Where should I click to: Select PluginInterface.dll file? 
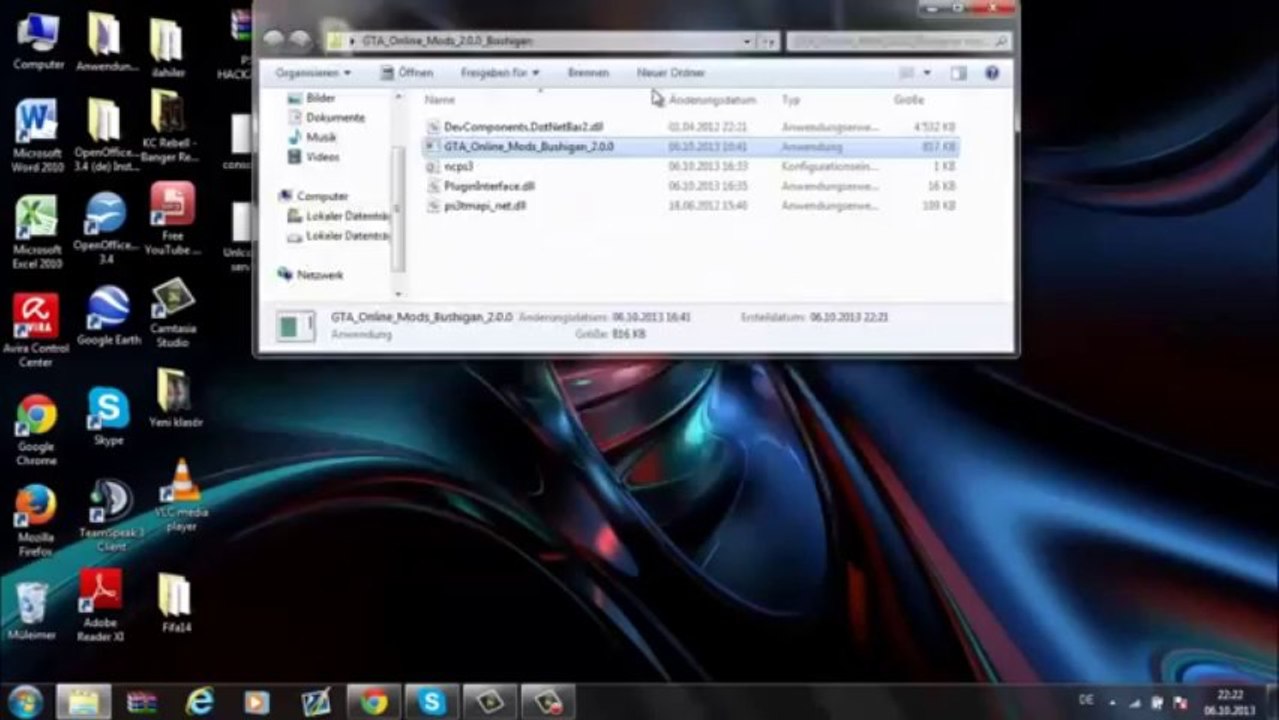pyautogui.click(x=480, y=186)
